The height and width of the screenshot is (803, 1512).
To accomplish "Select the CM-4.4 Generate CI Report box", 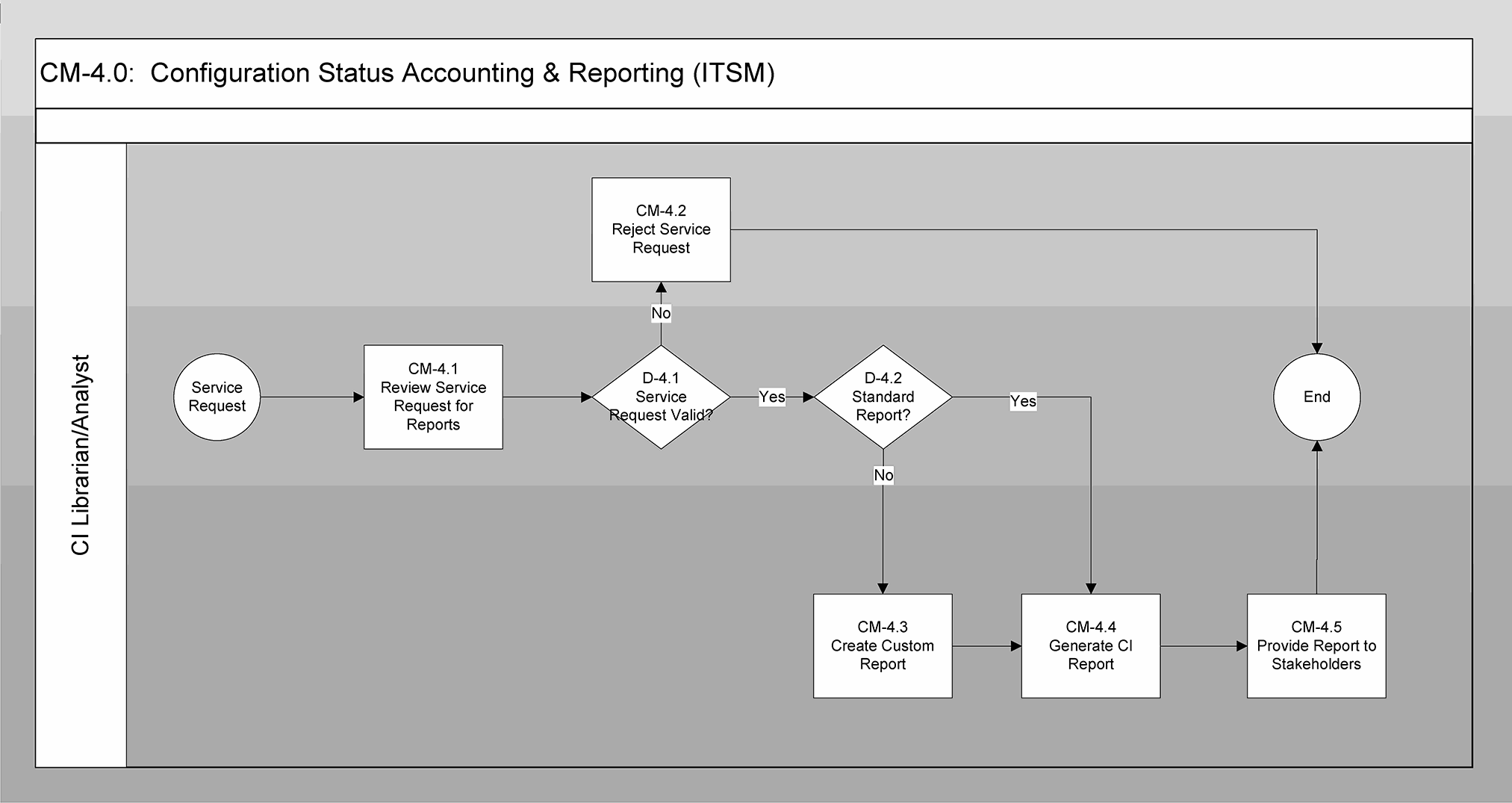I will pyautogui.click(x=1090, y=645).
